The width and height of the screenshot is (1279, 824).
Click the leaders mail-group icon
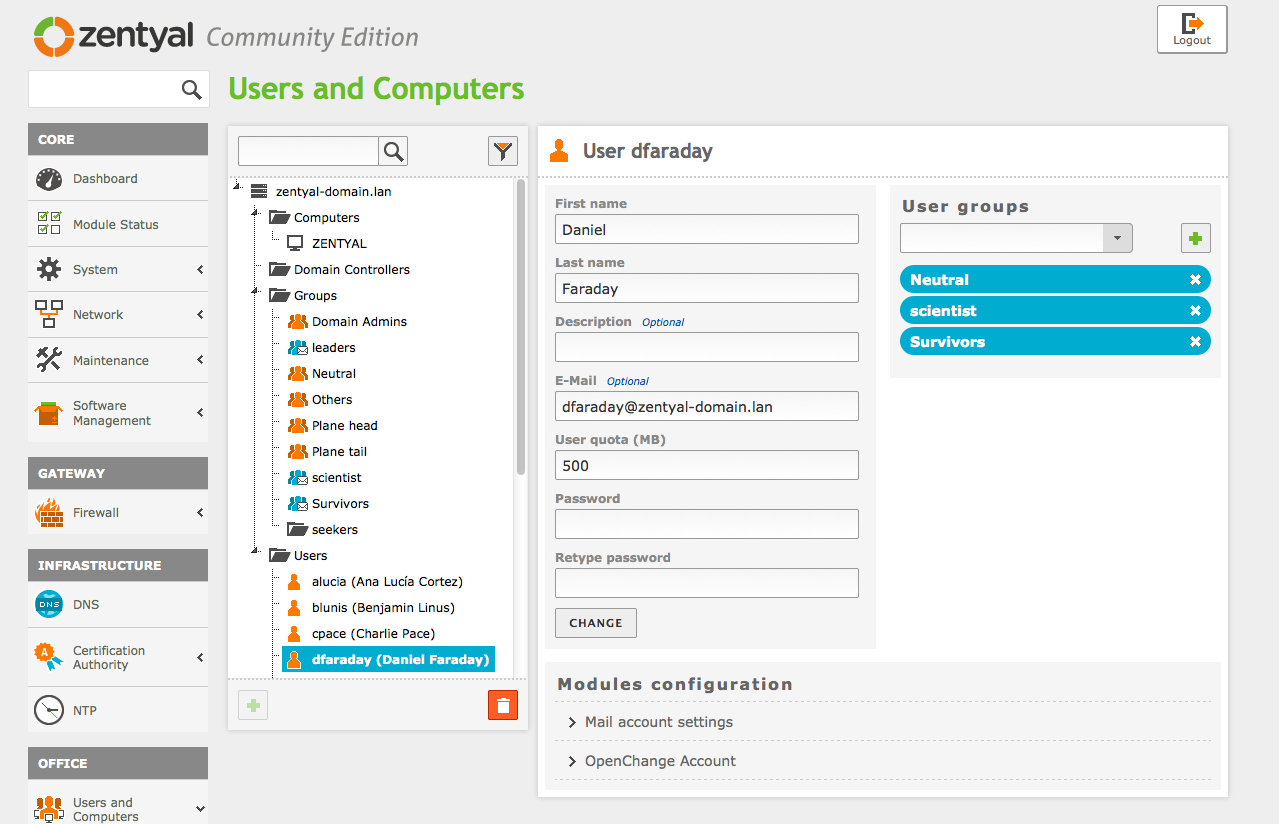298,347
